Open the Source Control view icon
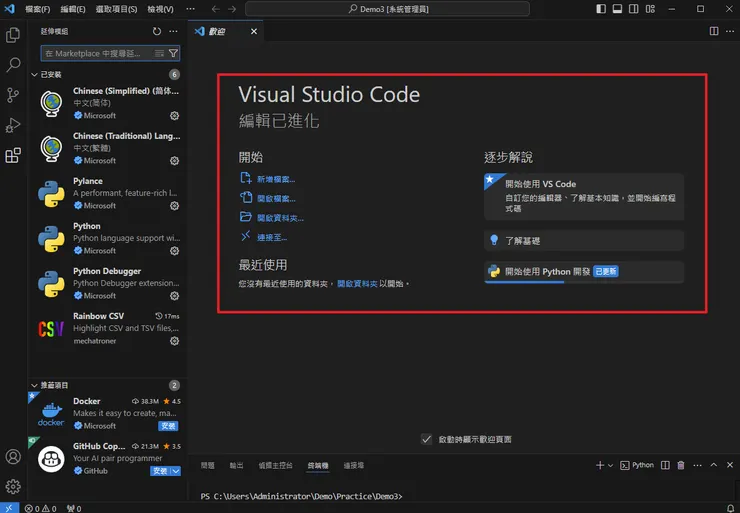This screenshot has width=740, height=513. tap(13, 95)
